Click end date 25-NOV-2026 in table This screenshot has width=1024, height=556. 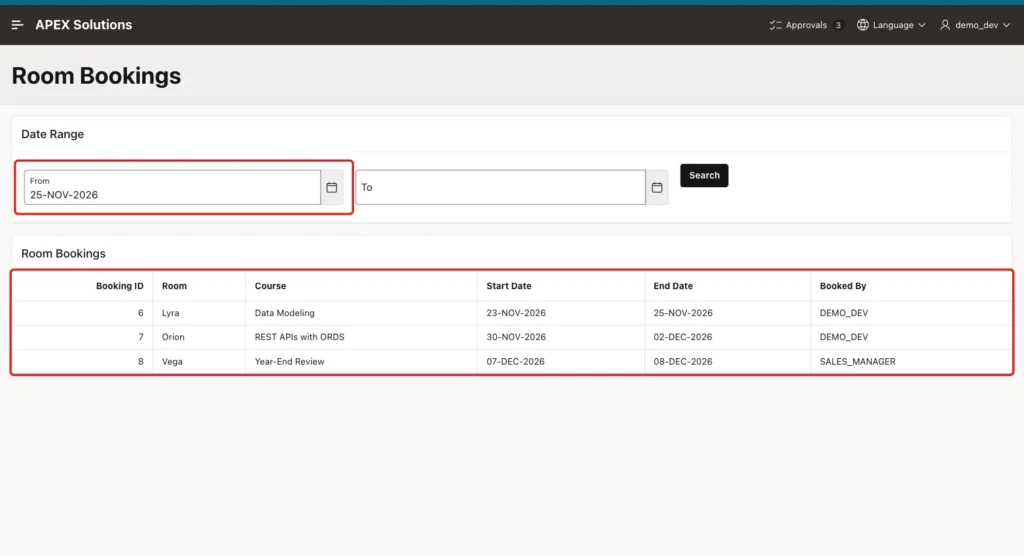[x=683, y=313]
